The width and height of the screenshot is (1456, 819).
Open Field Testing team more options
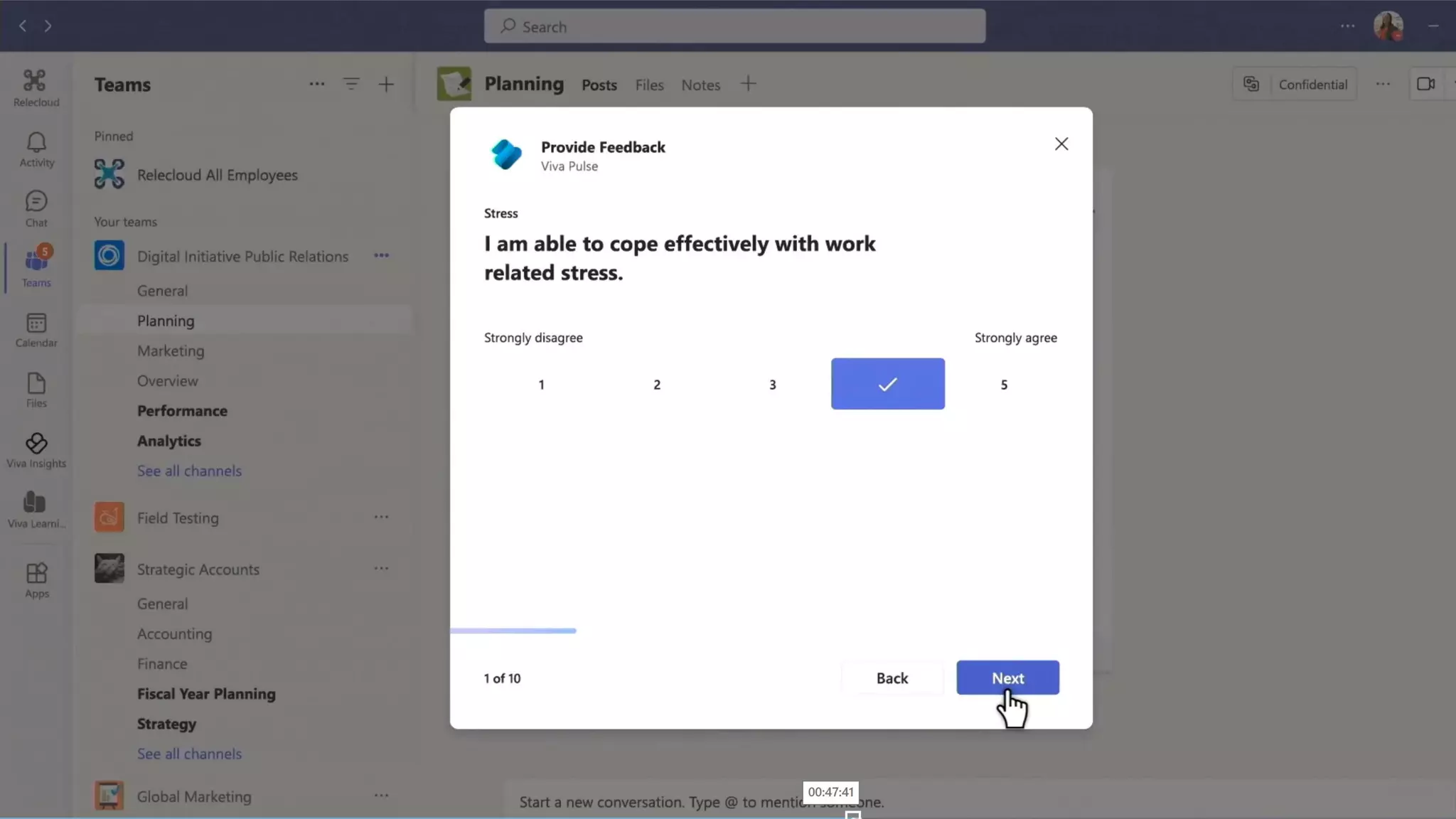381,518
